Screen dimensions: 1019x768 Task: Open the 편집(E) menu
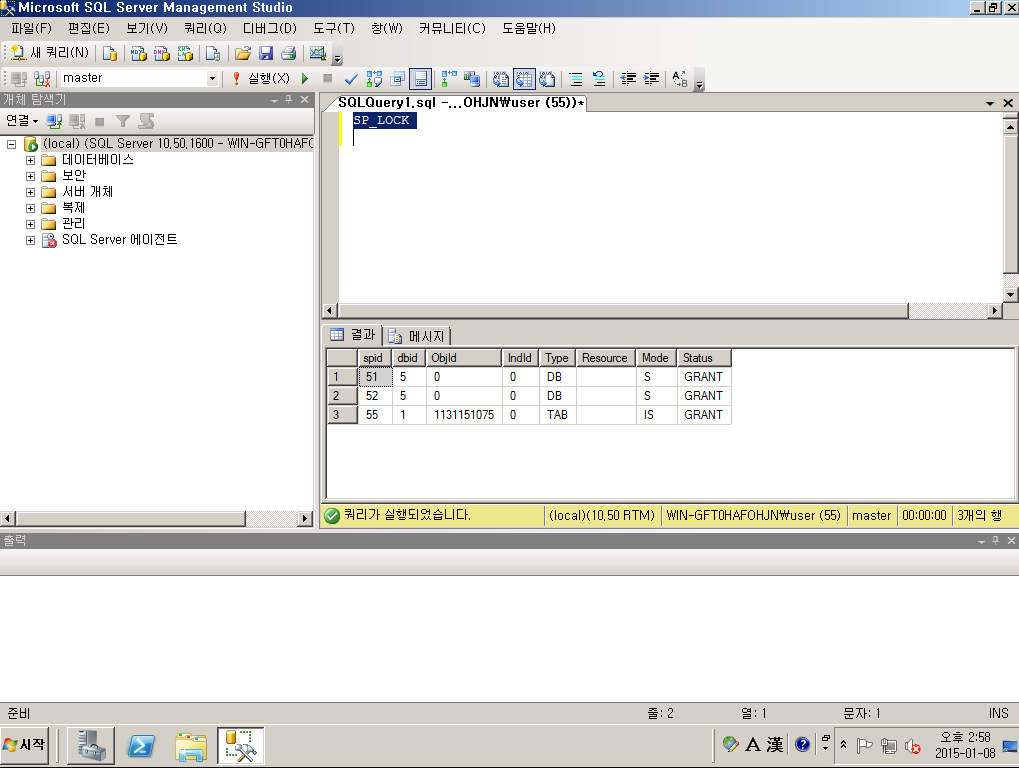[x=88, y=29]
